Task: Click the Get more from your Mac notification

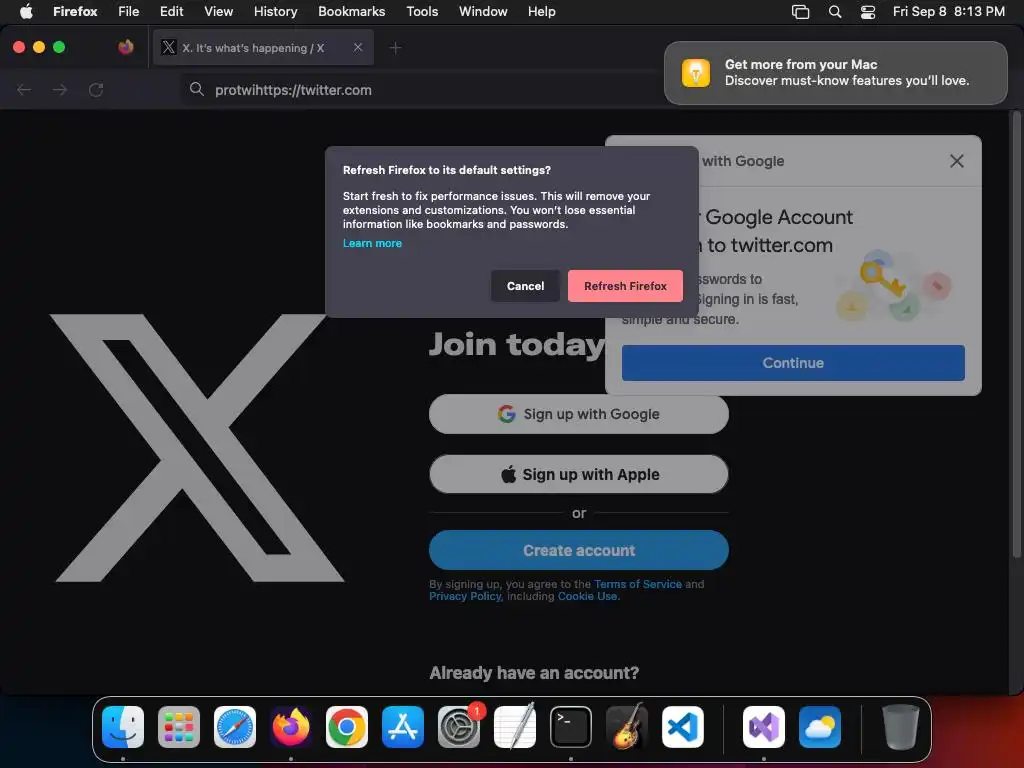Action: [x=836, y=72]
